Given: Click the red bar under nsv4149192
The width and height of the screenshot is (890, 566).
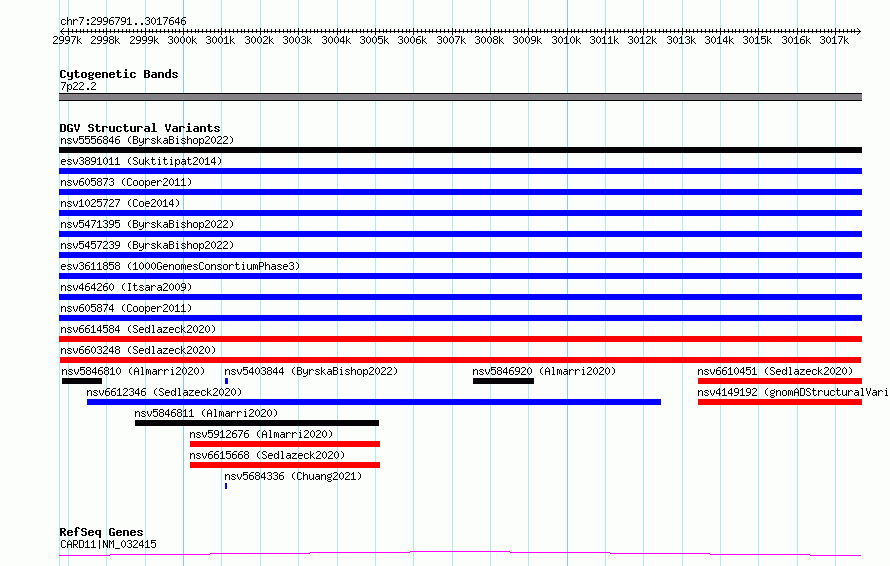Looking at the screenshot, I should [x=780, y=402].
